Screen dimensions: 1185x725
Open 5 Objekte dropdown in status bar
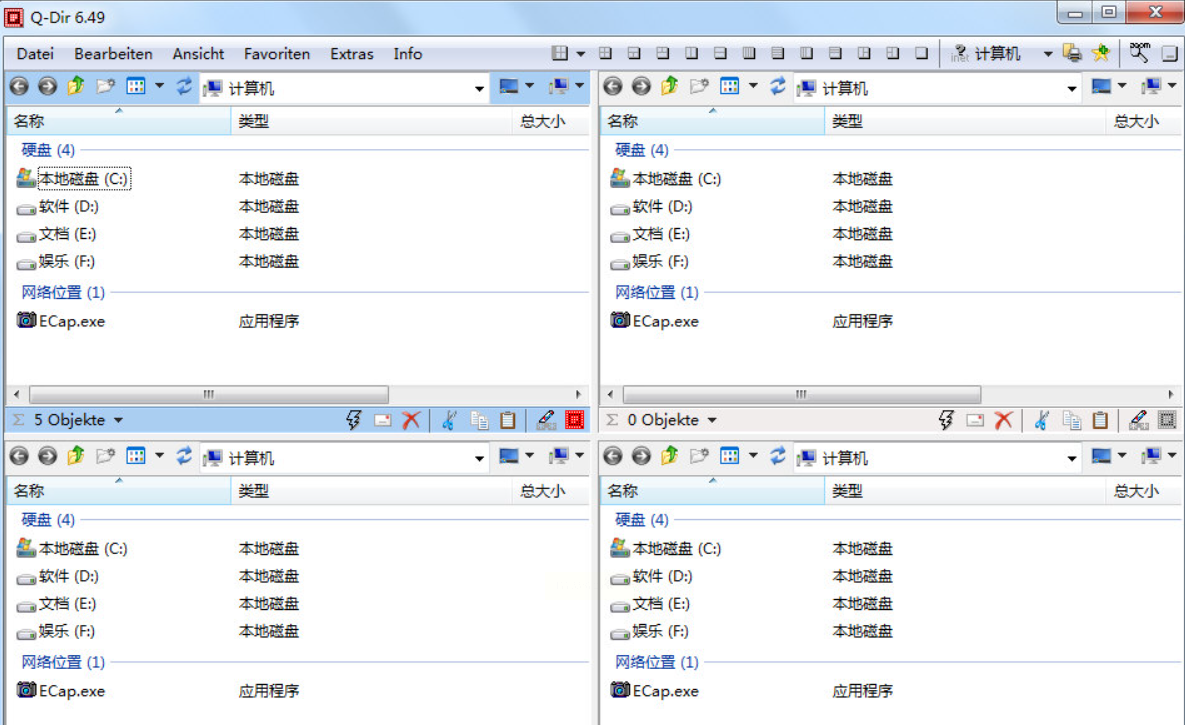[119, 420]
